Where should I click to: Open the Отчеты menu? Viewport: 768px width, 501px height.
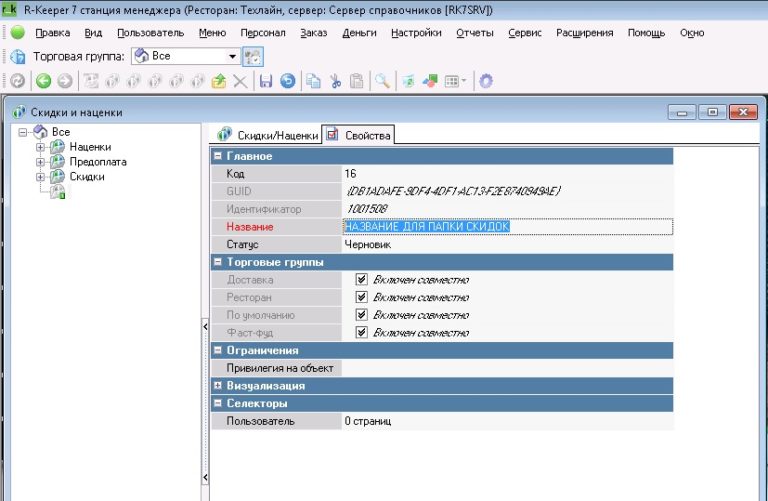(474, 33)
